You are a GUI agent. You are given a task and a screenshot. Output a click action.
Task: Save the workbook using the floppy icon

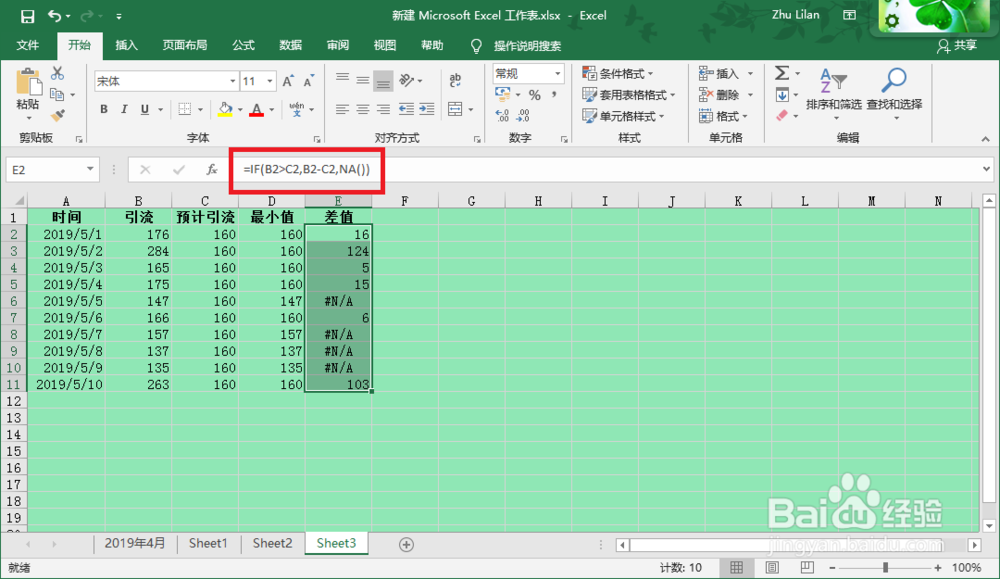(x=27, y=16)
